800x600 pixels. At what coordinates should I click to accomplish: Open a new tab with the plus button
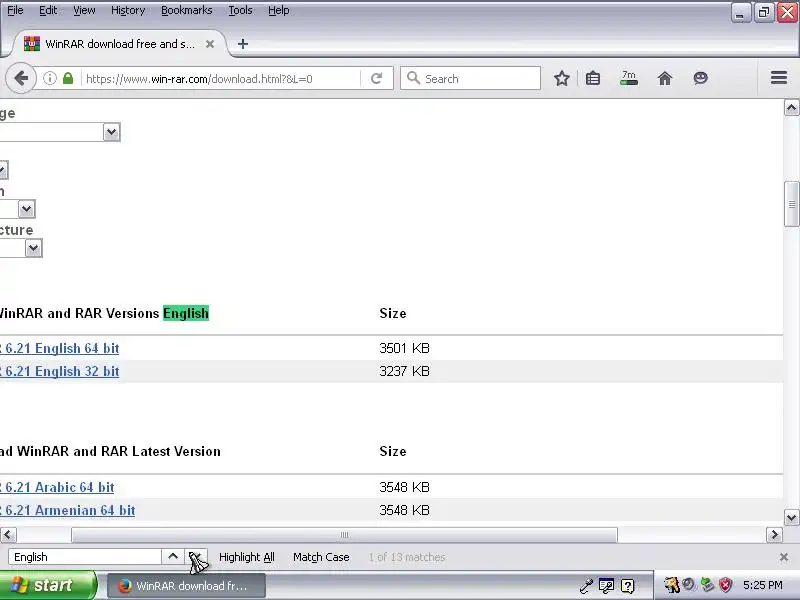pos(243,44)
